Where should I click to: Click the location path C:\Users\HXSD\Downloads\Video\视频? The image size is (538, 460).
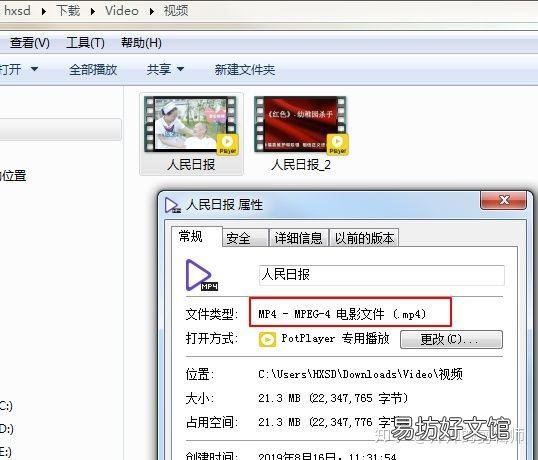(x=360, y=374)
